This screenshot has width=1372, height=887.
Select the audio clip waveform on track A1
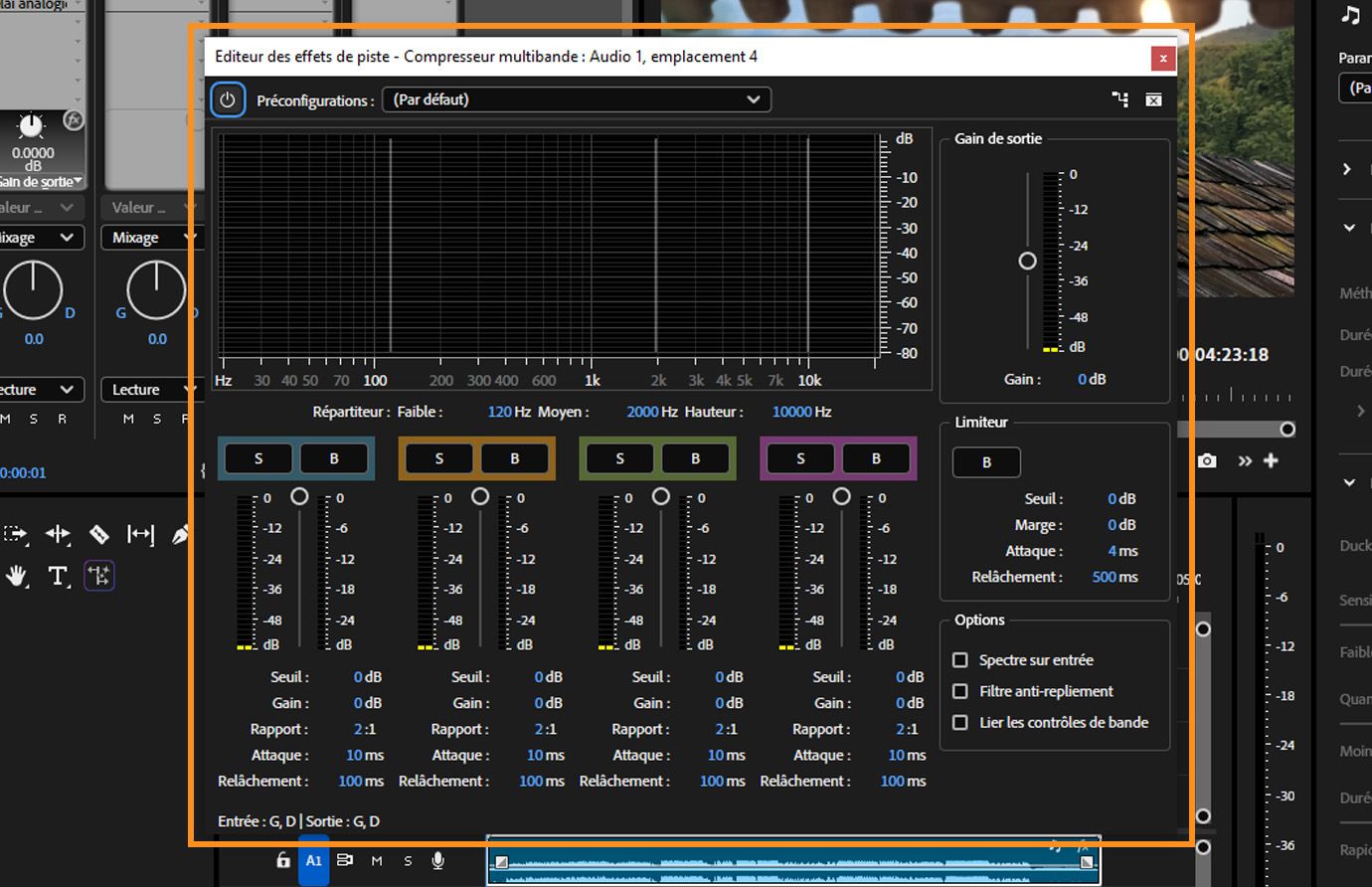793,861
